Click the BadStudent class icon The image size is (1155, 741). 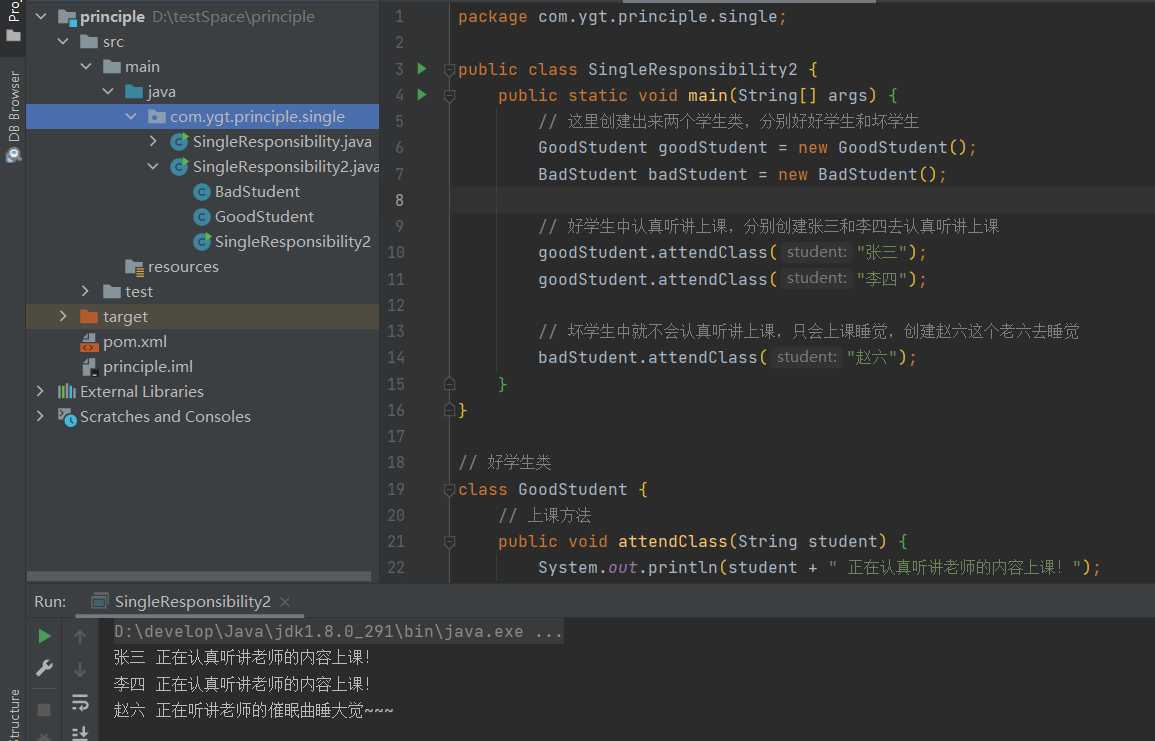(x=202, y=192)
